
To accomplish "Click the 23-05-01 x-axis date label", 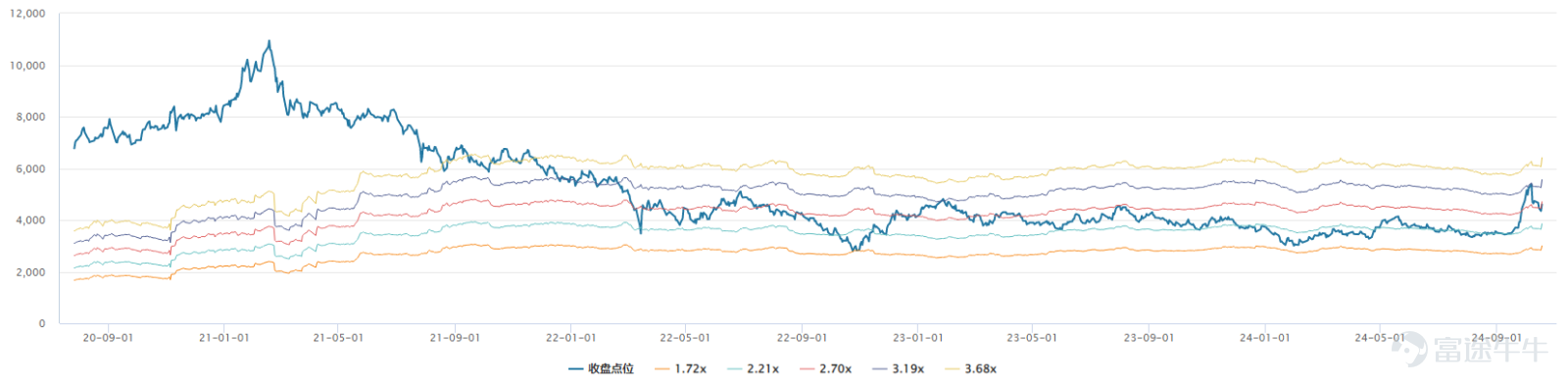I will 1033,338.
